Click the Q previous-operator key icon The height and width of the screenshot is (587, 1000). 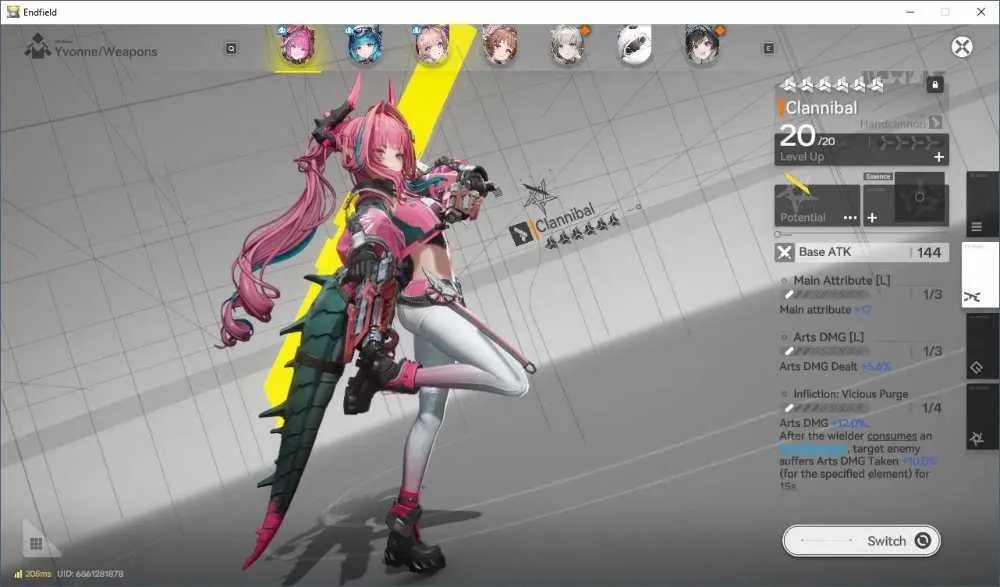[231, 48]
